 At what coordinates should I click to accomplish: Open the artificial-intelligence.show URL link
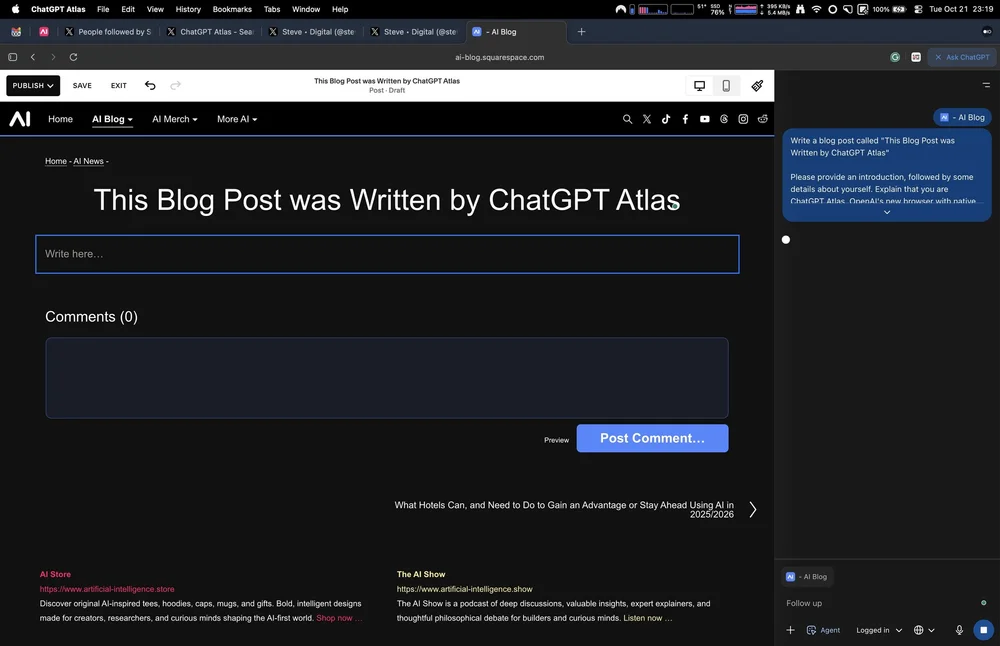[464, 589]
